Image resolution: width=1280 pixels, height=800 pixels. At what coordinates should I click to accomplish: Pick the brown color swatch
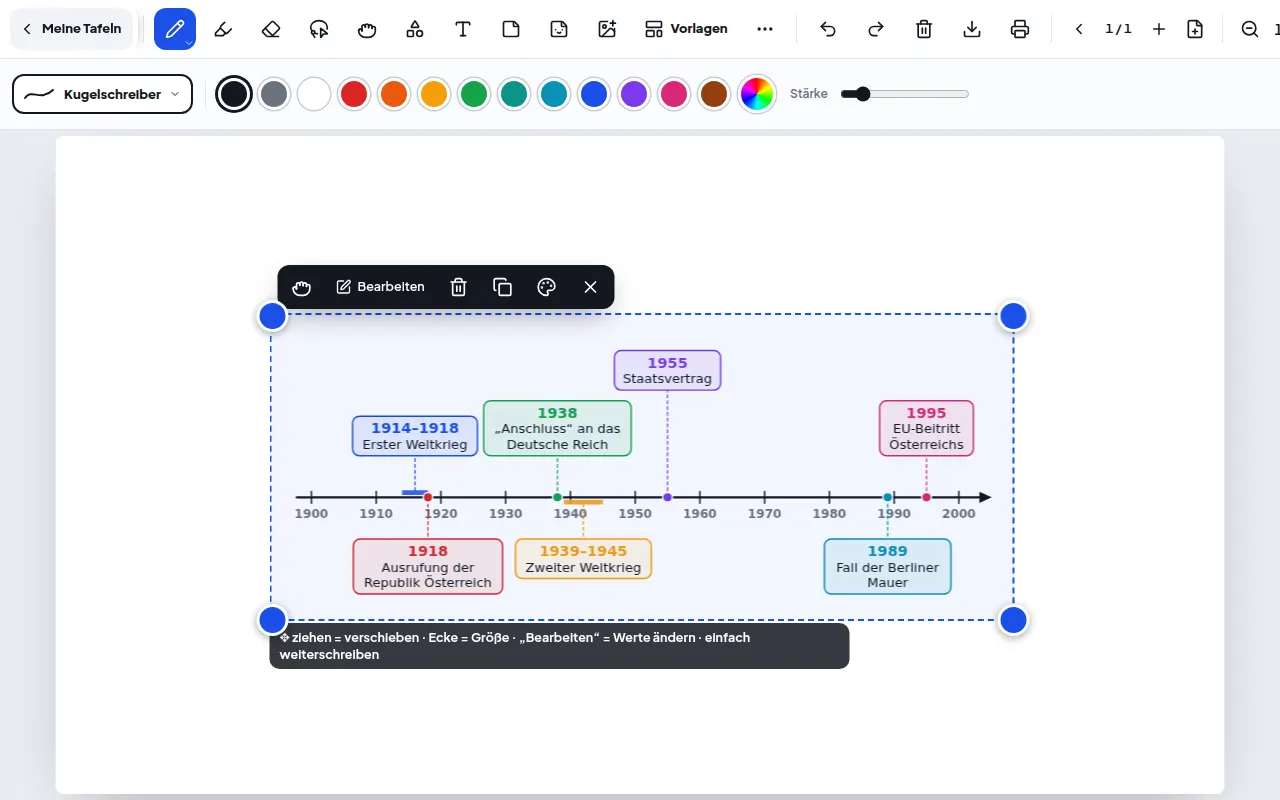point(714,94)
